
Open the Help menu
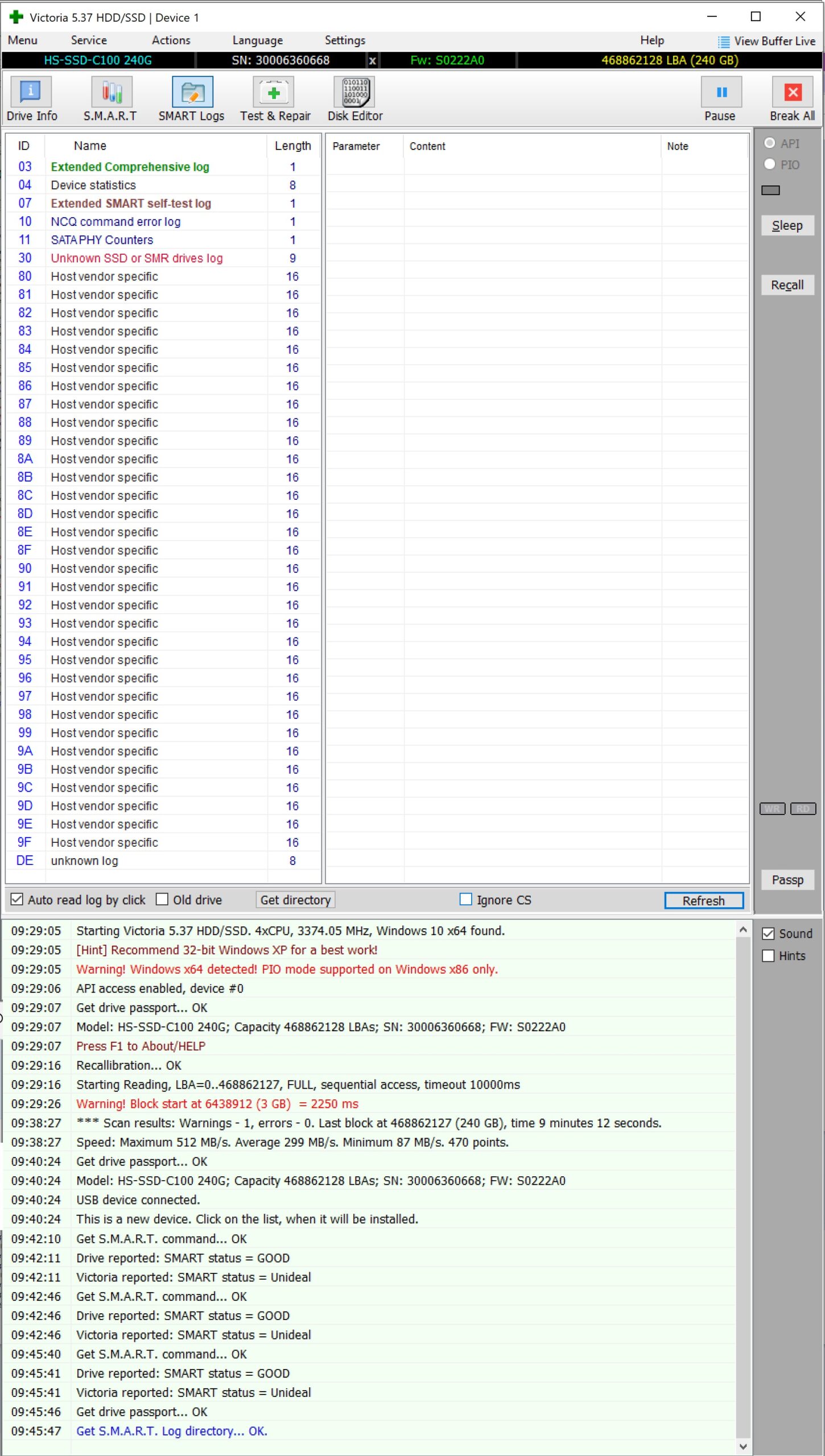click(652, 40)
